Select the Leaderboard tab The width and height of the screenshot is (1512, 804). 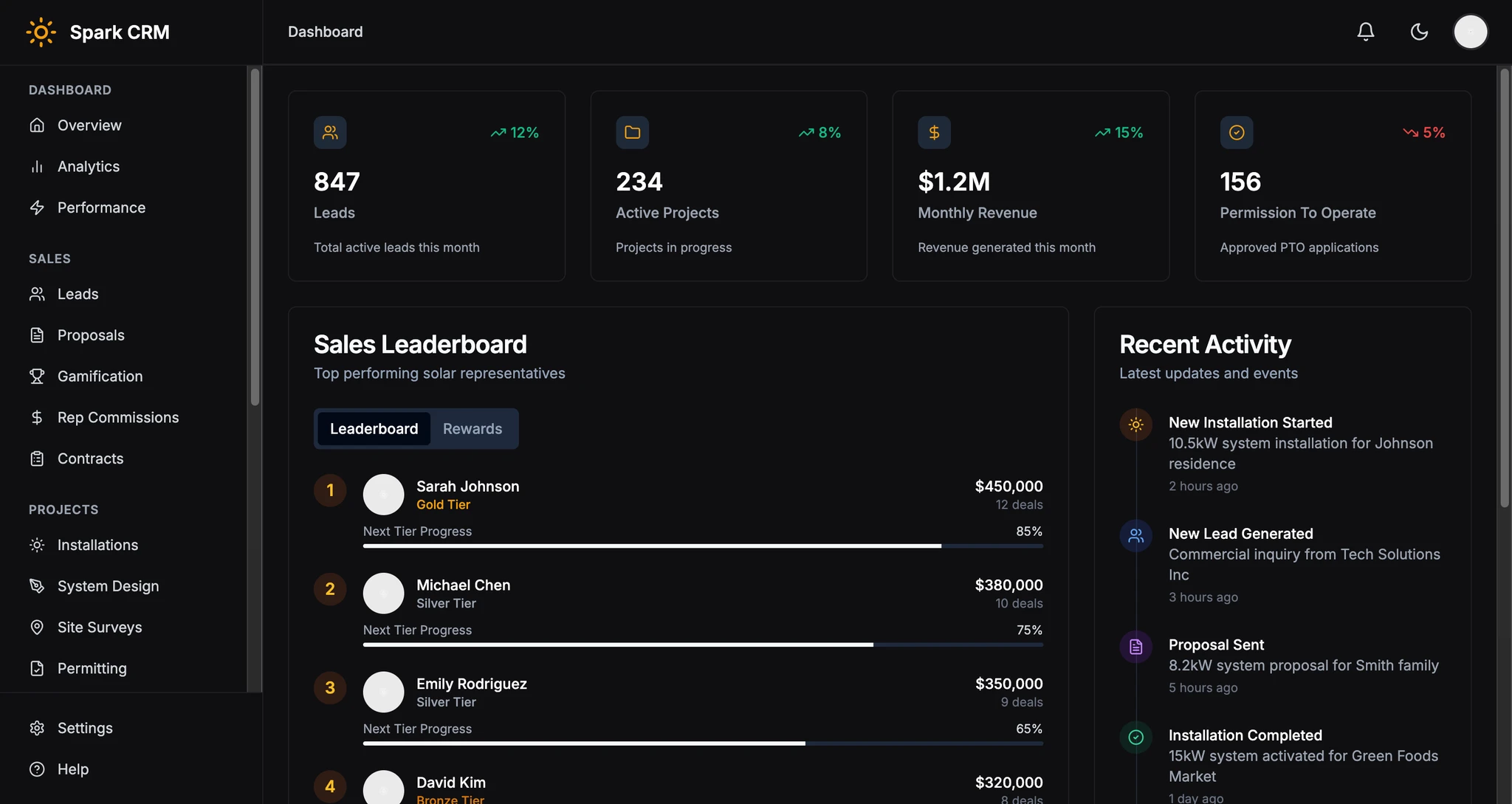[x=374, y=429]
